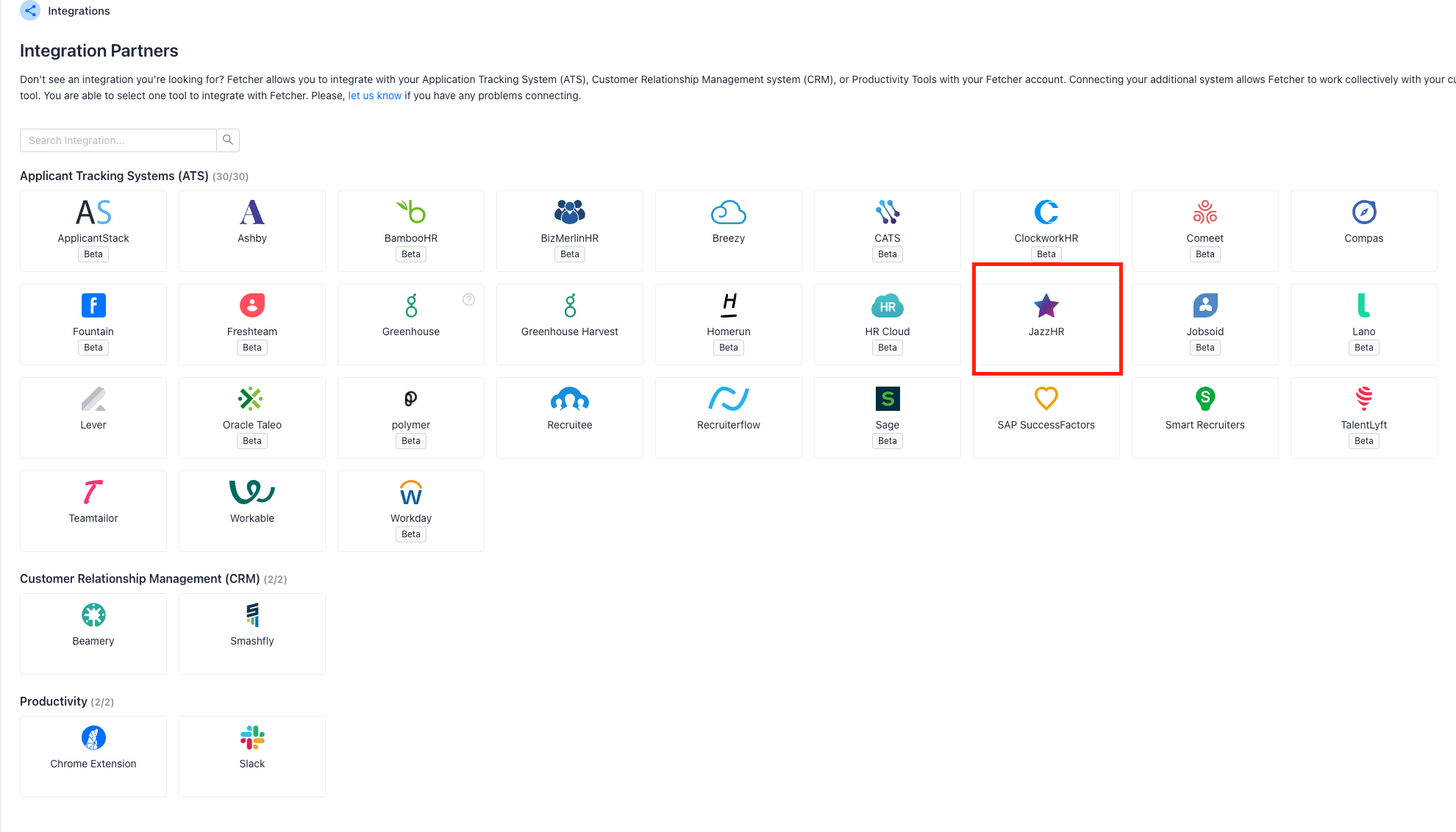Select the Jobsoid integration logo

tap(1205, 305)
